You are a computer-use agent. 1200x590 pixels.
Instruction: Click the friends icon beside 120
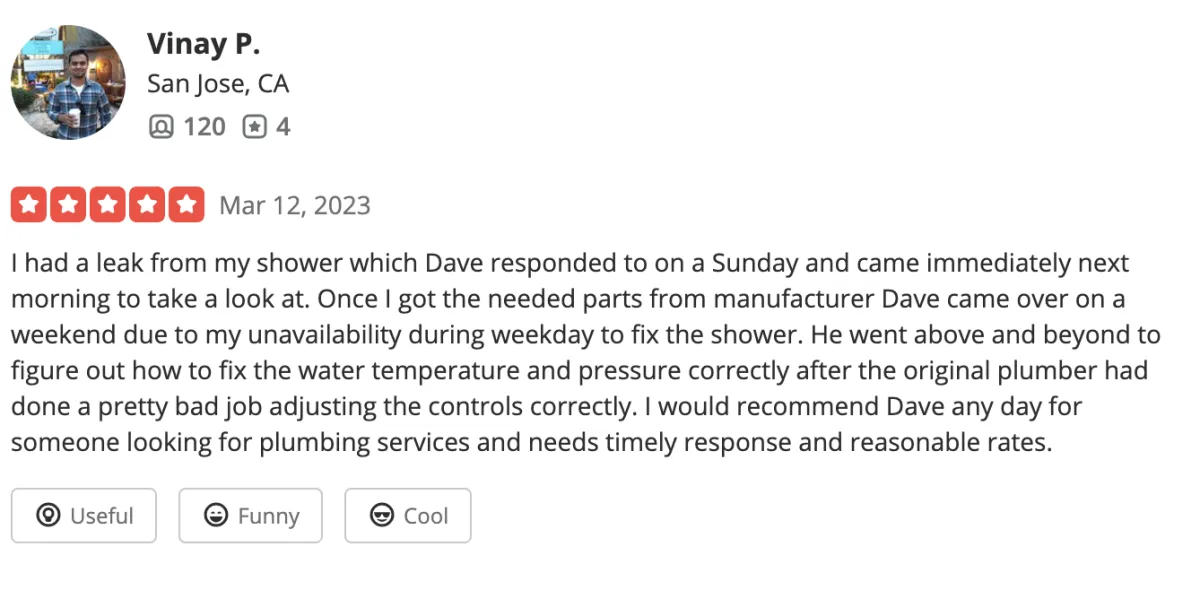coord(160,127)
